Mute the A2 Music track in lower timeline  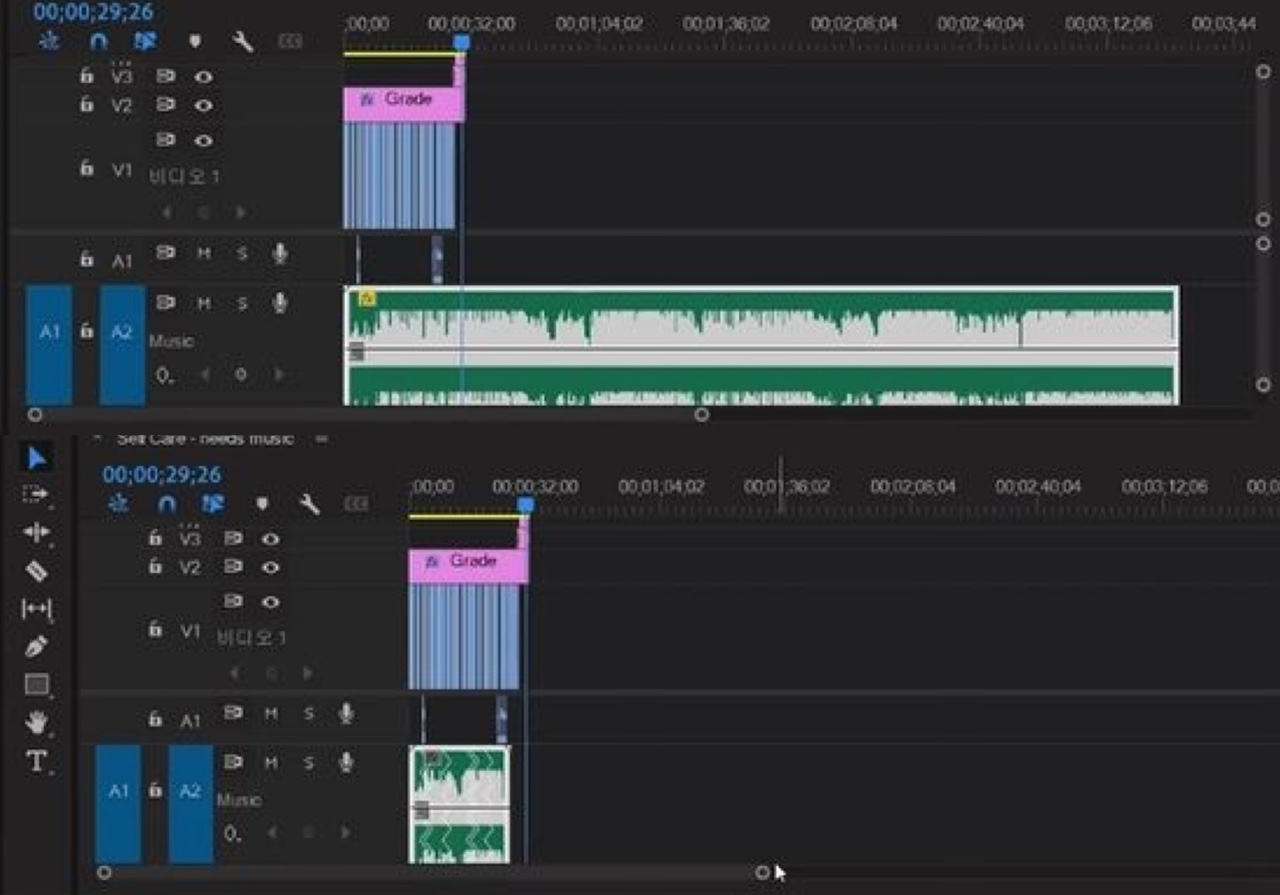coord(271,763)
